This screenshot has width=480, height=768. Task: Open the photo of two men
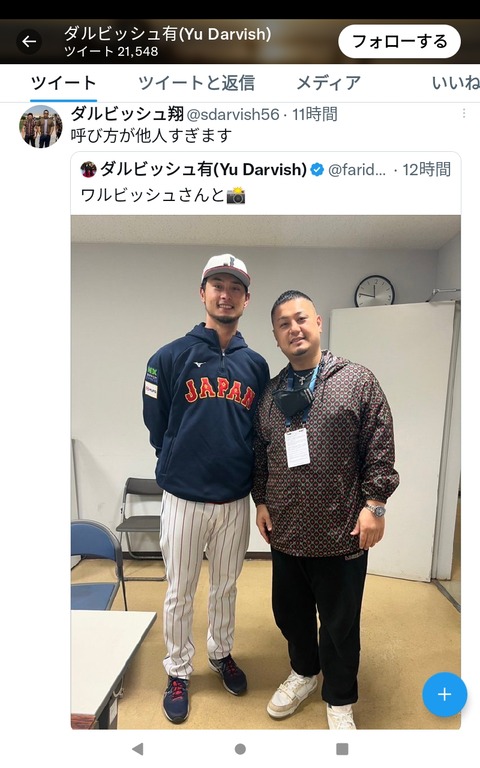click(265, 472)
